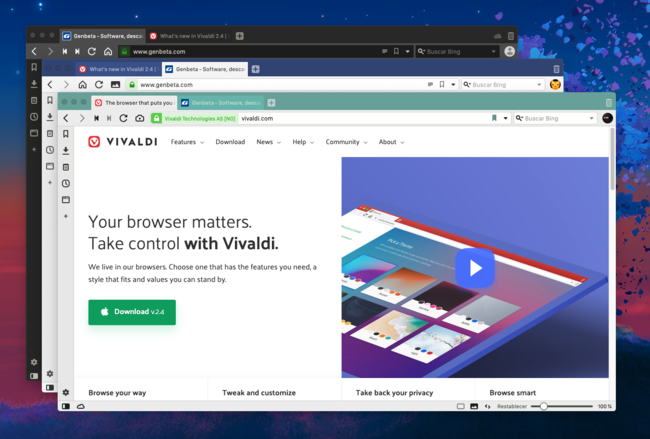Toggle side panel from front window status bar
This screenshot has height=439, width=650.
tap(65, 406)
